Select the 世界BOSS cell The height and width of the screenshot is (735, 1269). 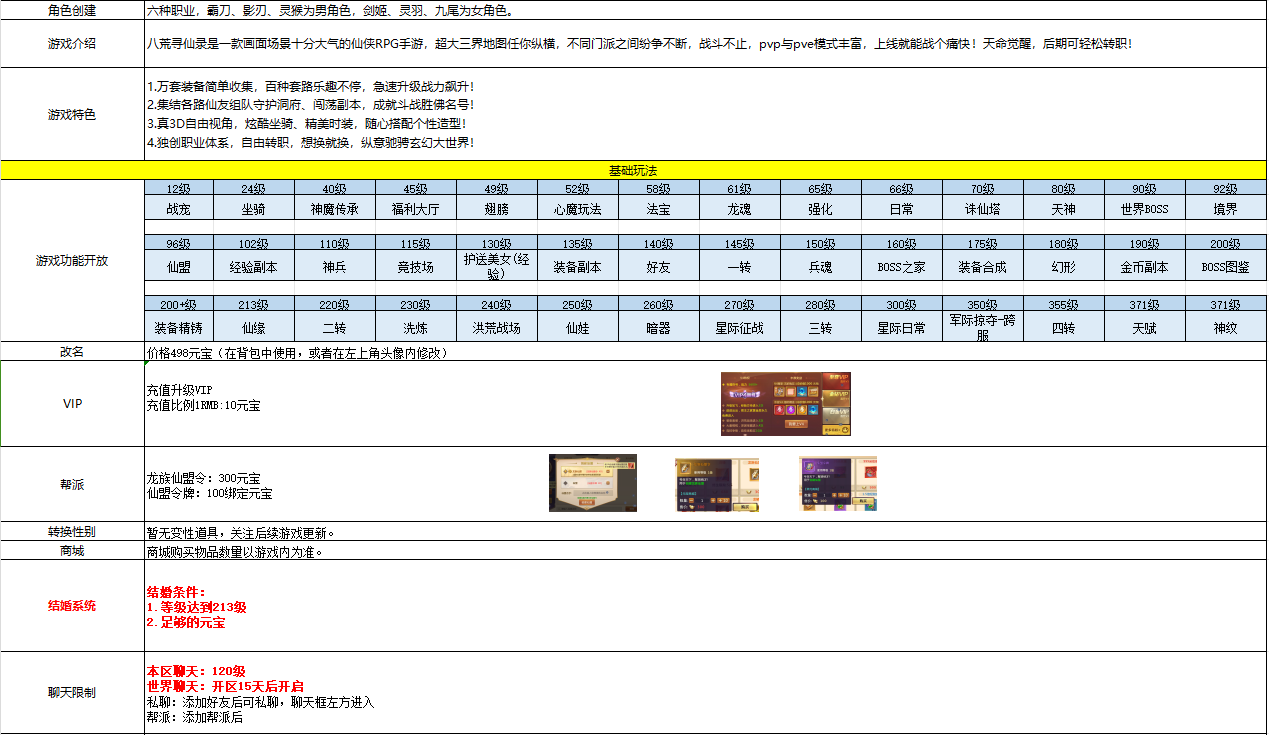click(x=1144, y=210)
